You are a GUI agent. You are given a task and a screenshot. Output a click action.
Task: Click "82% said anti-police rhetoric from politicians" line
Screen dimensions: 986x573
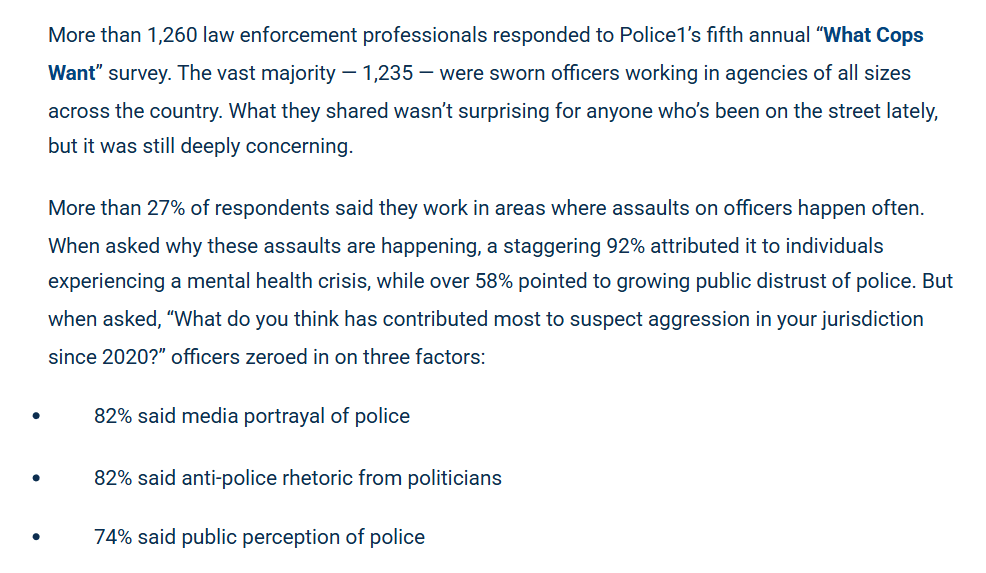point(297,479)
